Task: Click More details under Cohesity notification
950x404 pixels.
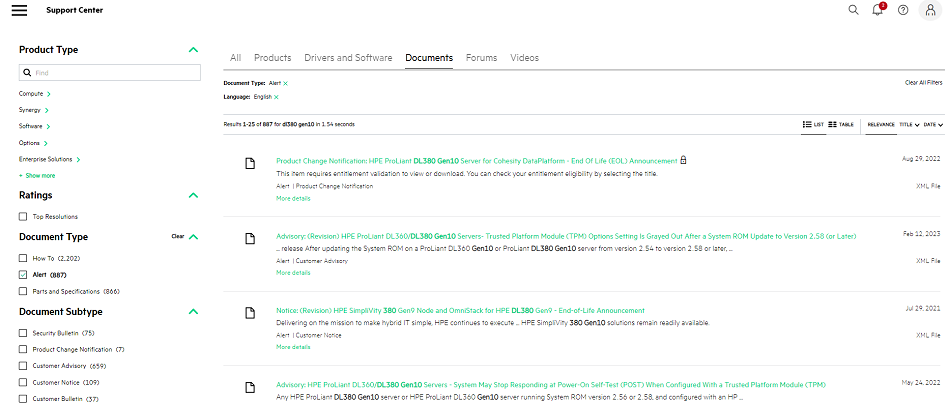Action: click(293, 198)
